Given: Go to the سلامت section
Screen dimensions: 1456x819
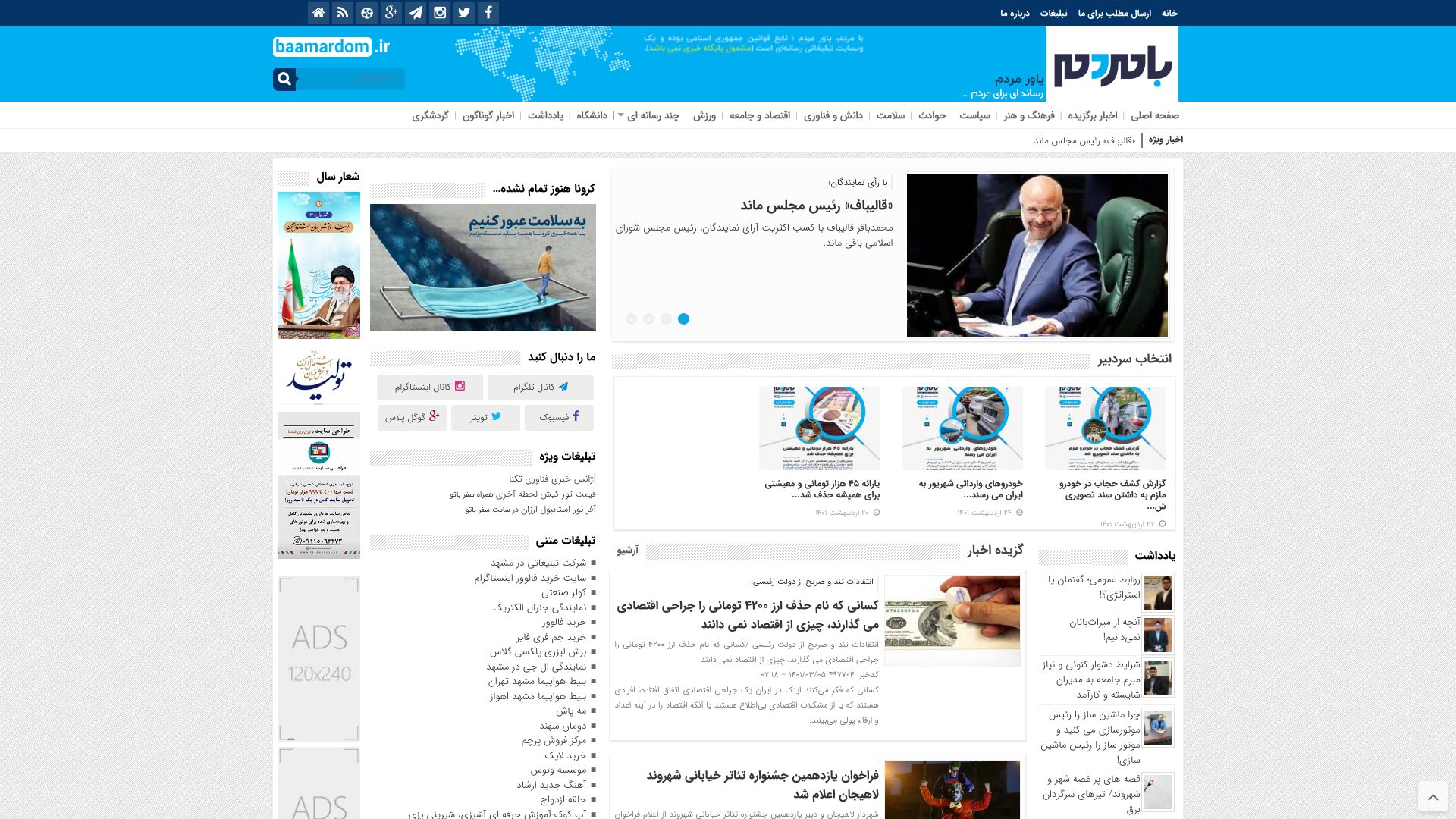Looking at the screenshot, I should (891, 115).
